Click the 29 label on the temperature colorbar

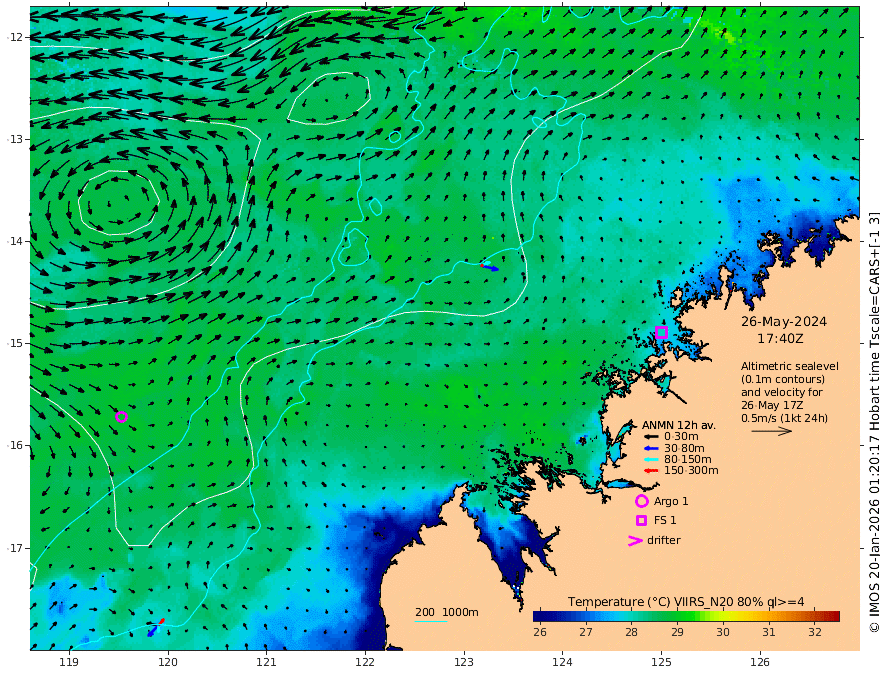[677, 632]
